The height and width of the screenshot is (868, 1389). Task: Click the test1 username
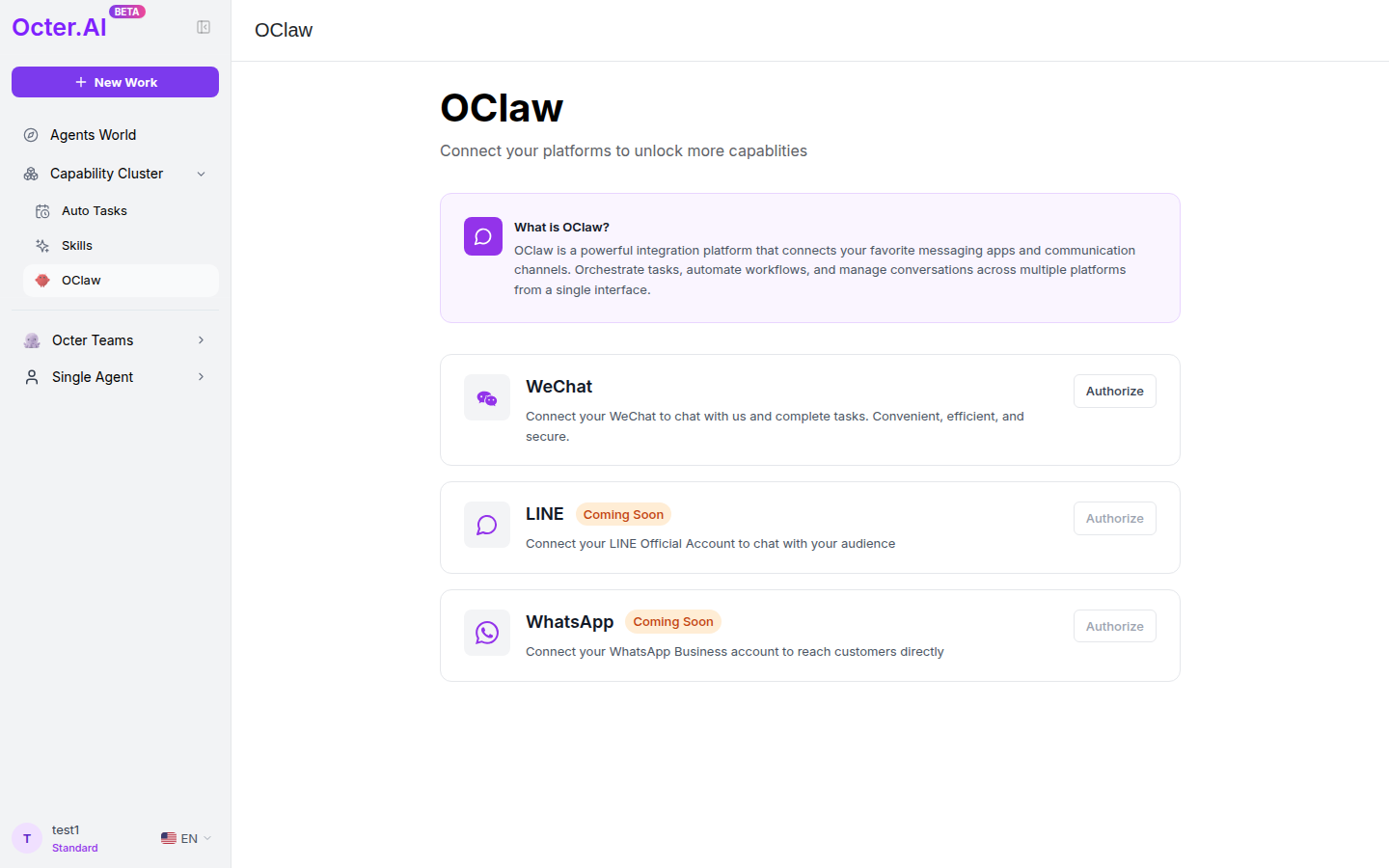(66, 829)
